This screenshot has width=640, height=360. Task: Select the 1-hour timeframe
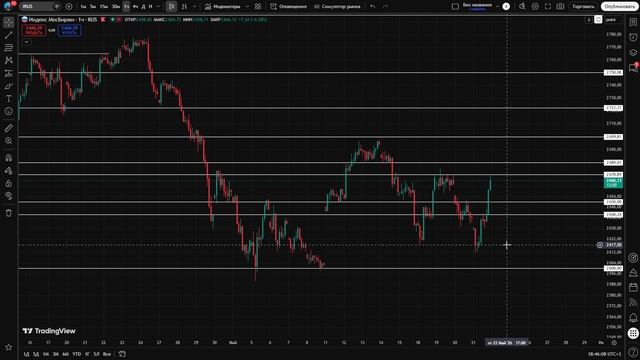pyautogui.click(x=127, y=7)
